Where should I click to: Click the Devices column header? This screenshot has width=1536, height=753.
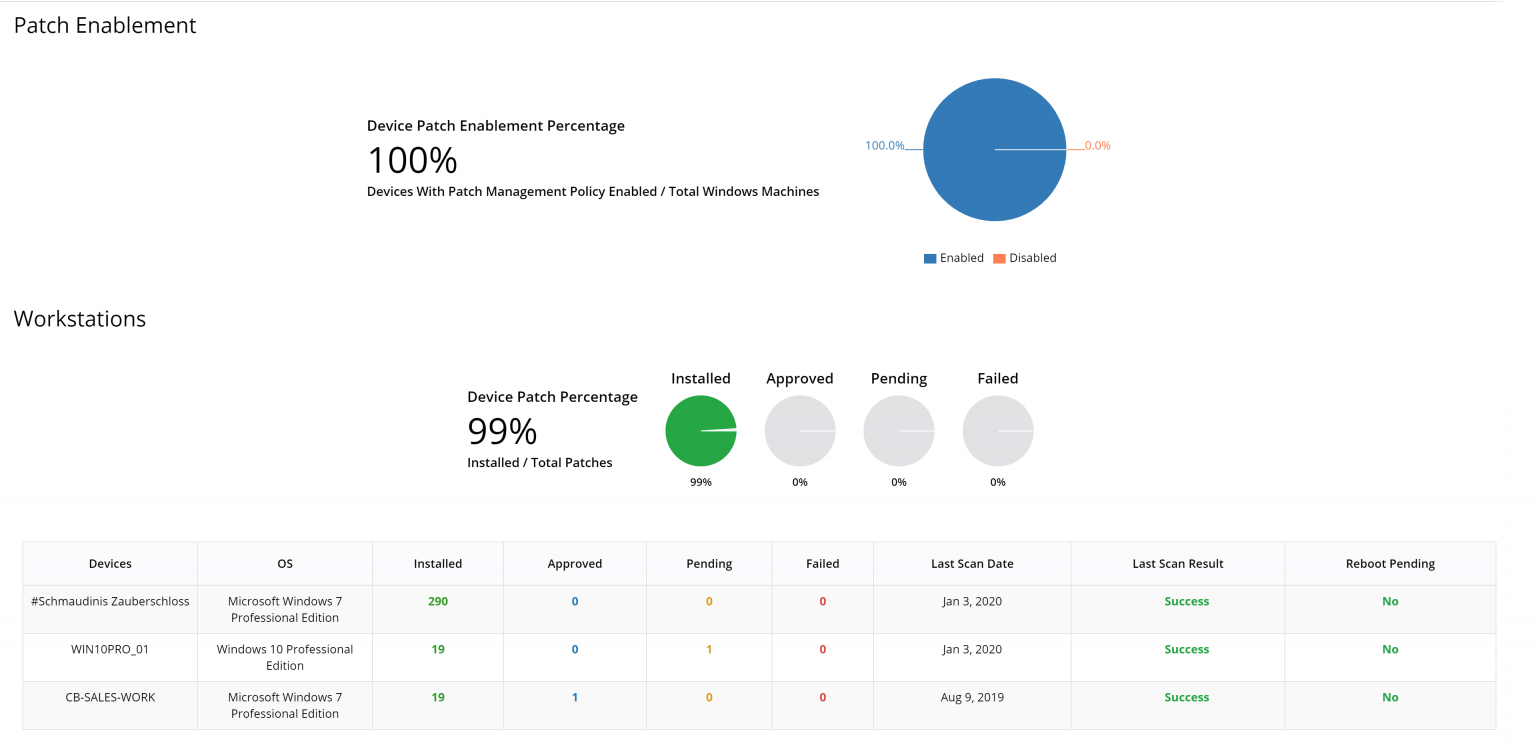[x=110, y=563]
